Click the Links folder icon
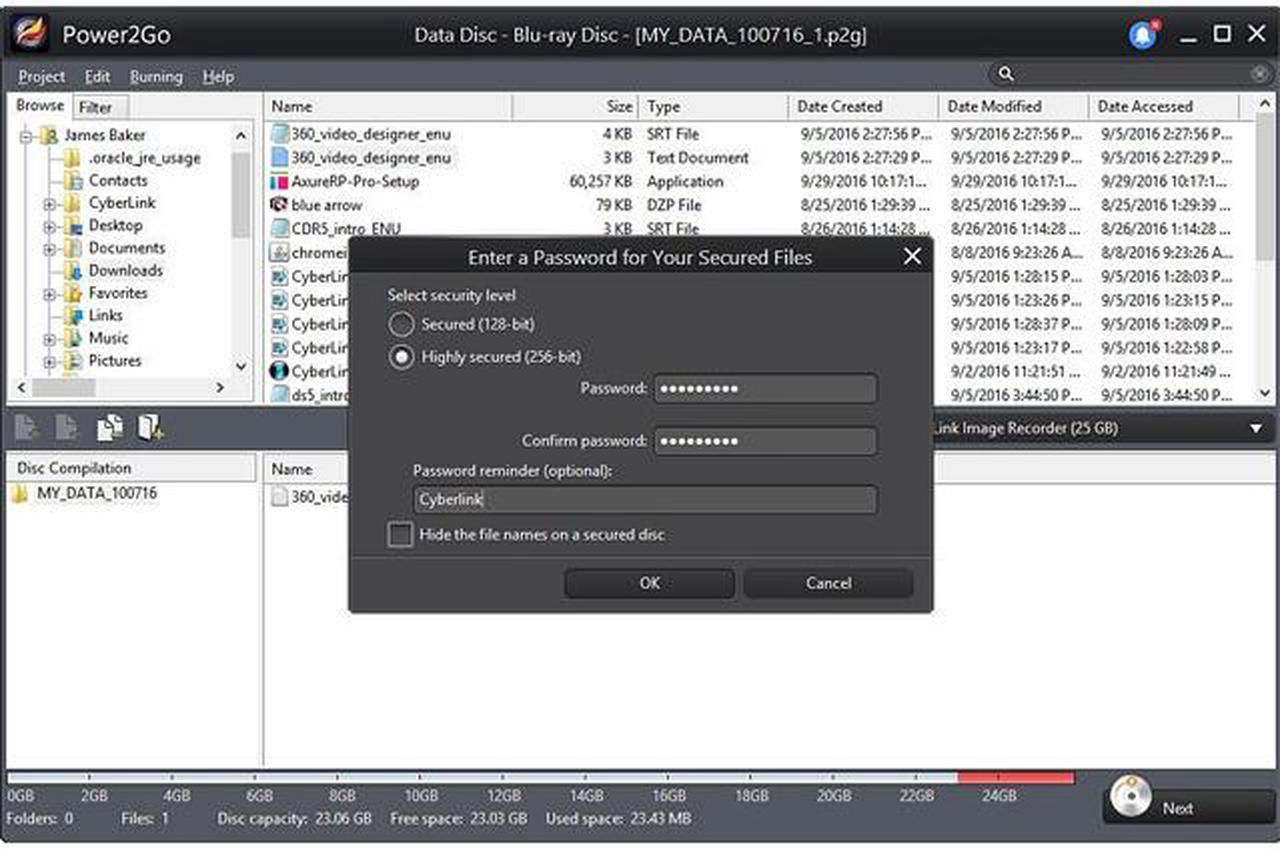Image resolution: width=1280 pixels, height=849 pixels. 72,316
